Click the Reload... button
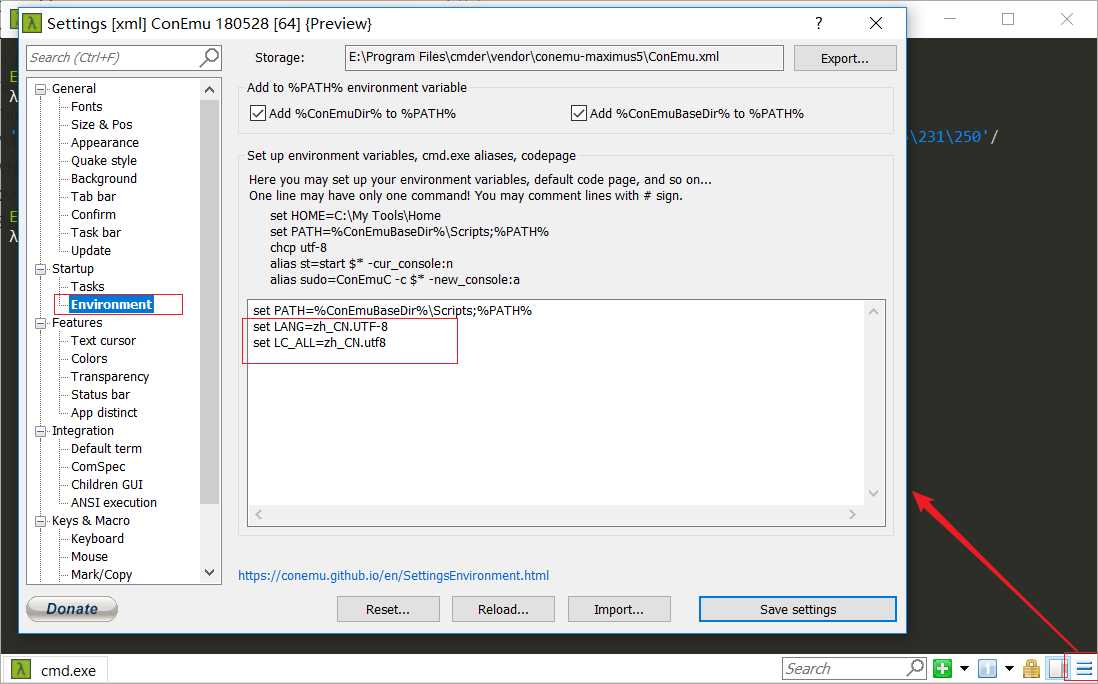1098x684 pixels. pyautogui.click(x=503, y=609)
